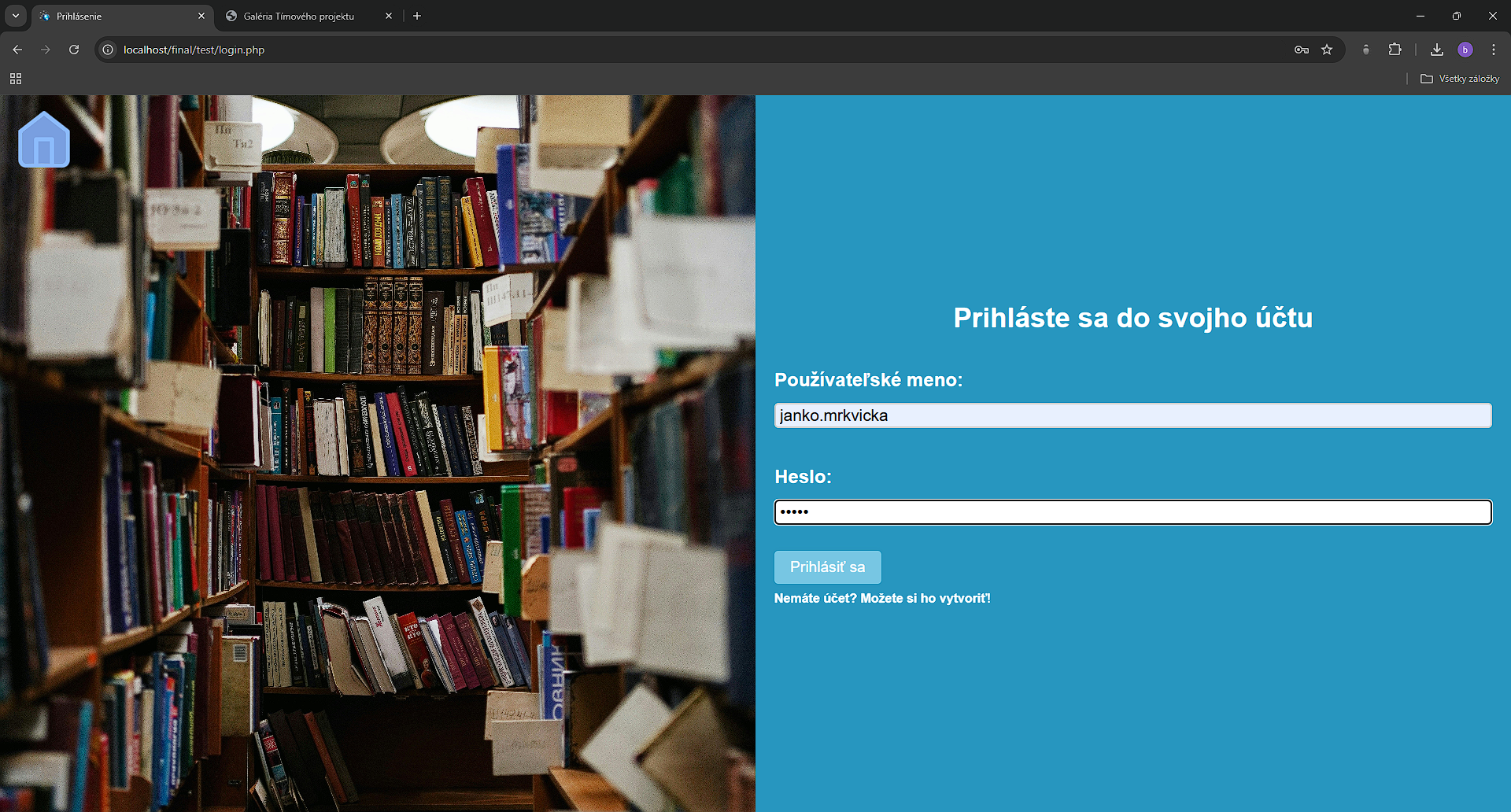Click the Prihláste sa do svojho účtu heading
Image resolution: width=1511 pixels, height=812 pixels.
pos(1133,318)
